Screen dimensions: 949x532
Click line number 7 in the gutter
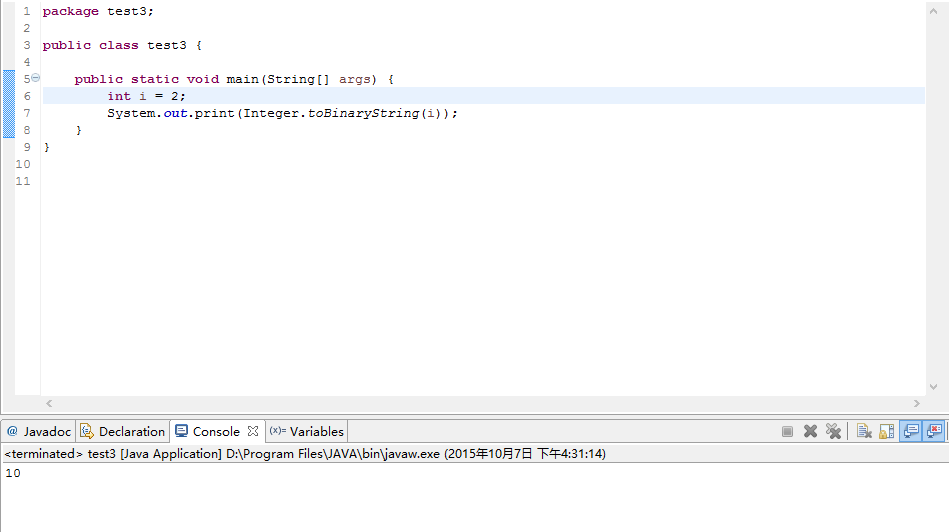click(27, 113)
